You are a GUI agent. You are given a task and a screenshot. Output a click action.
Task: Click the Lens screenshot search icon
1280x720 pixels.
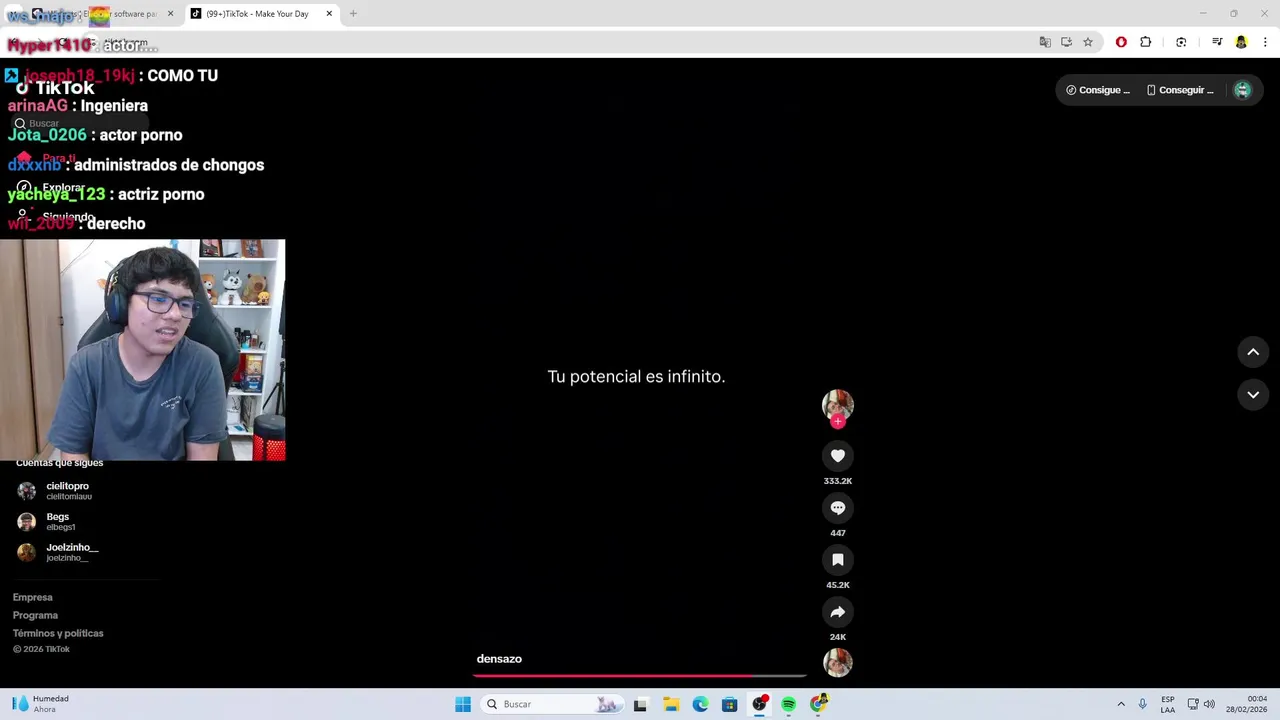pos(1181,42)
